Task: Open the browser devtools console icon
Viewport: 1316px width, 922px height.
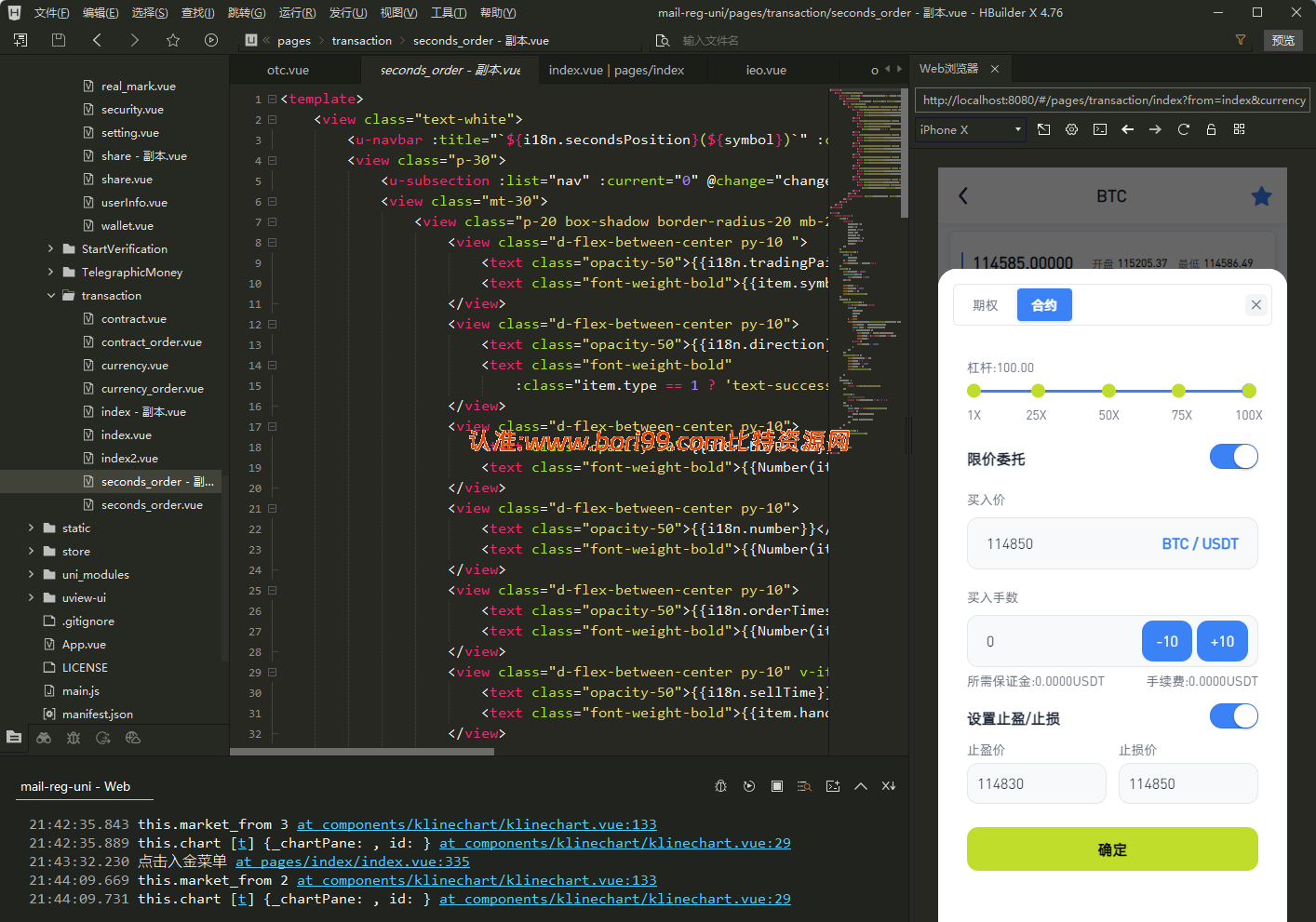Action: click(x=1100, y=129)
